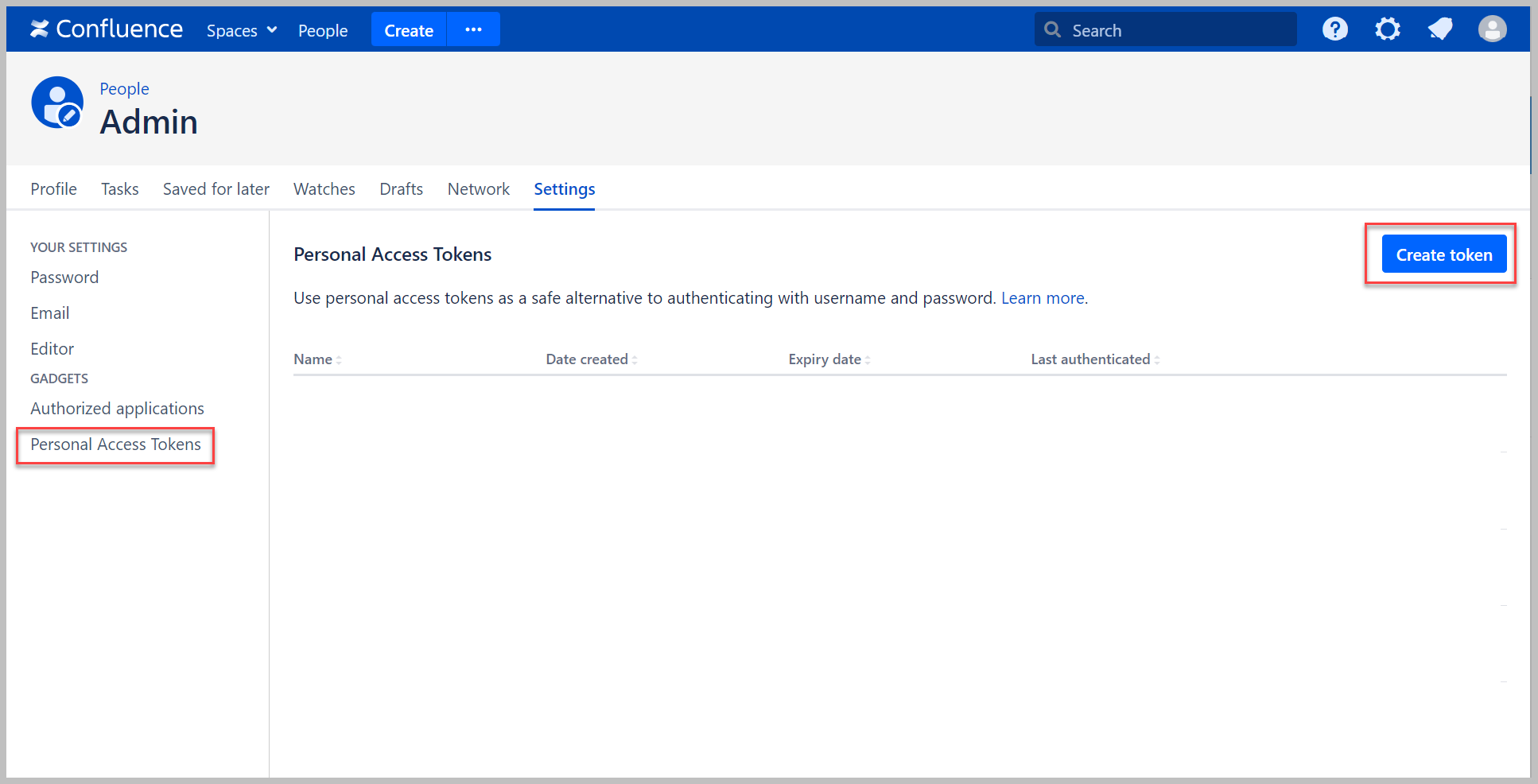The height and width of the screenshot is (784, 1538).
Task: Open the Network tab
Action: point(478,188)
